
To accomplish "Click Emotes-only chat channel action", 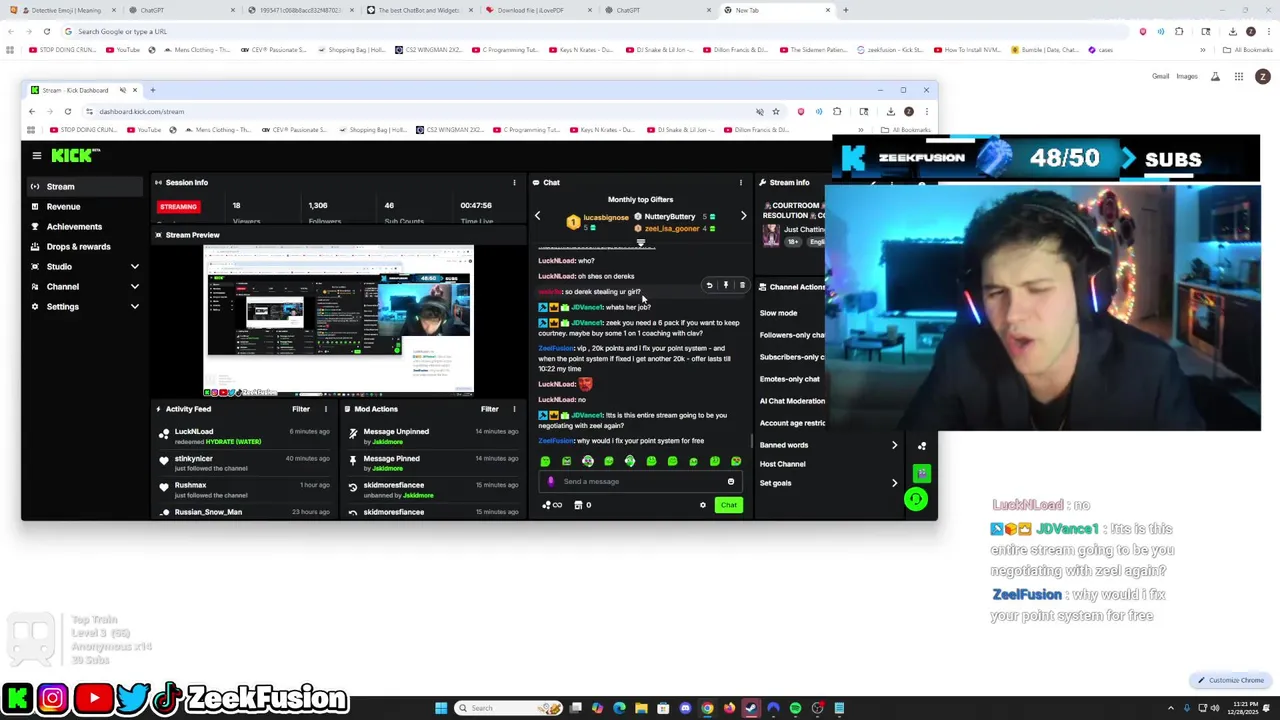I will [x=789, y=379].
